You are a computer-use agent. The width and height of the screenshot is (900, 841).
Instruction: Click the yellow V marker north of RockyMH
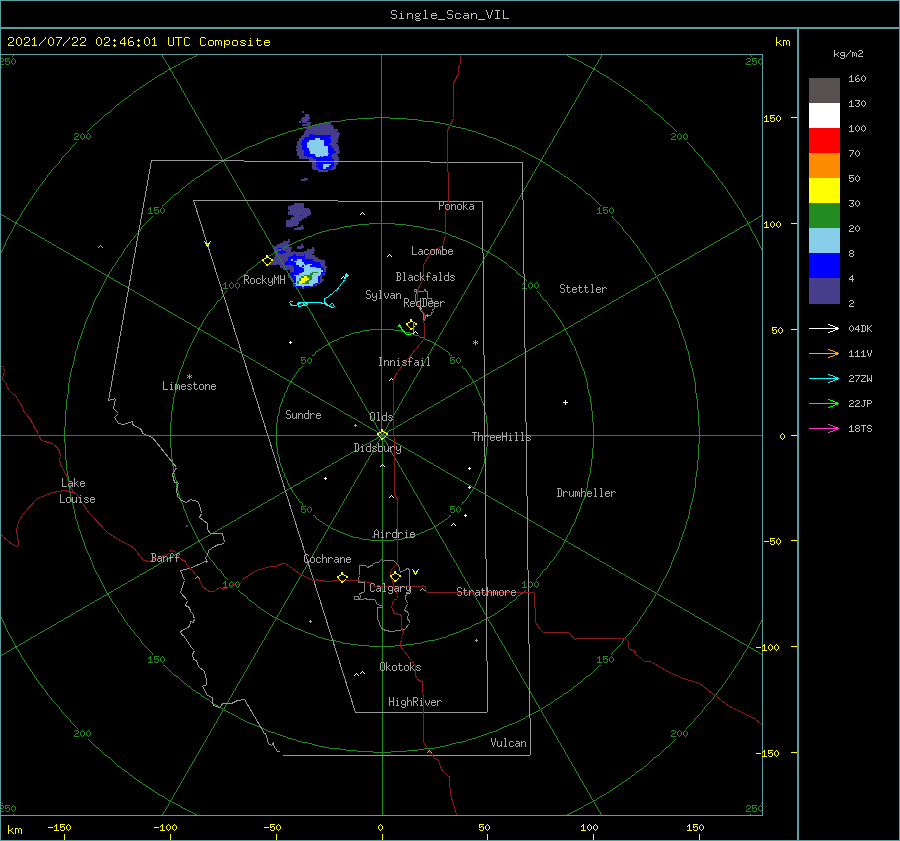tap(208, 244)
